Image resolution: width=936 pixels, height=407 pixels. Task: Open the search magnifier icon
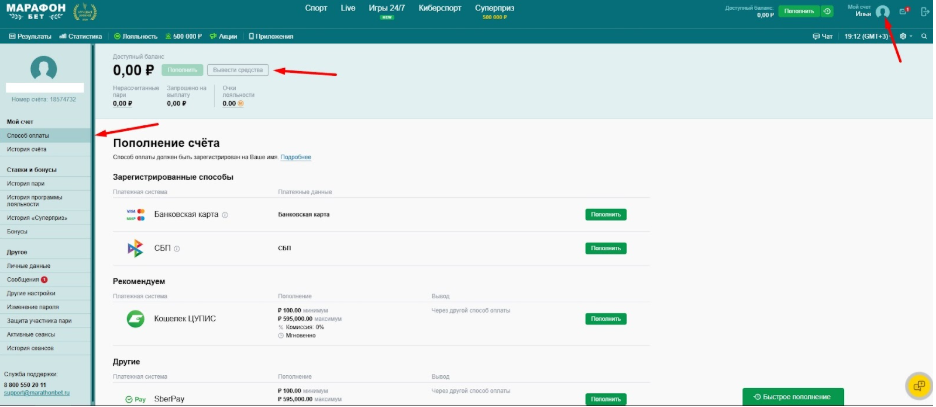click(x=924, y=36)
